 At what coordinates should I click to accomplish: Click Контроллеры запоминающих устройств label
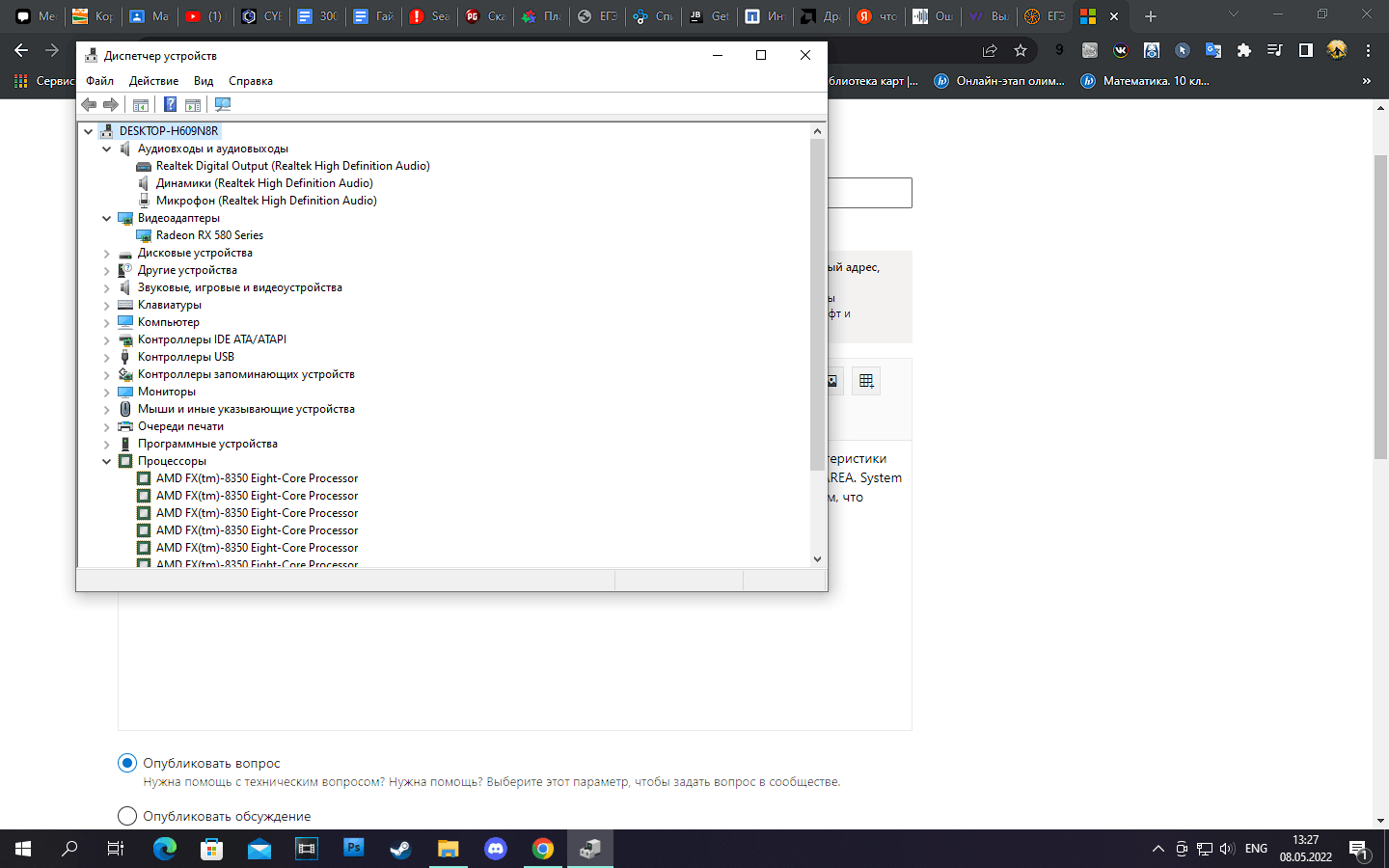point(246,374)
